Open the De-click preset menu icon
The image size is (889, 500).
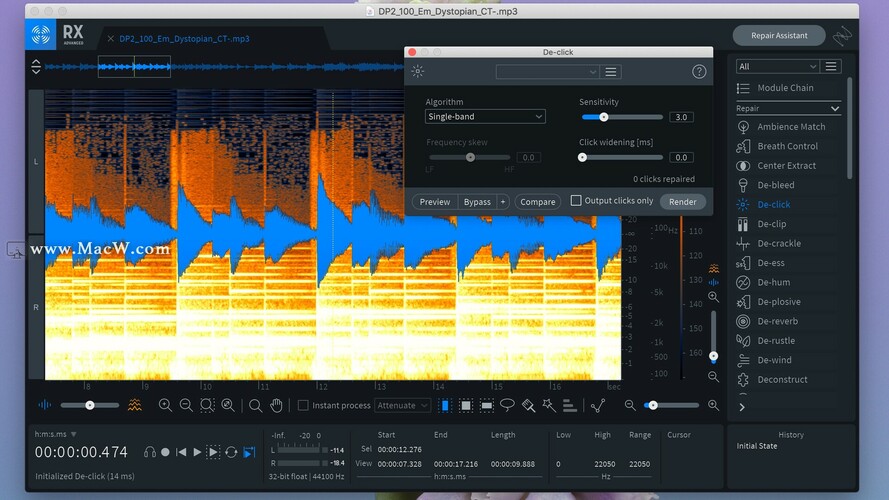[x=611, y=72]
